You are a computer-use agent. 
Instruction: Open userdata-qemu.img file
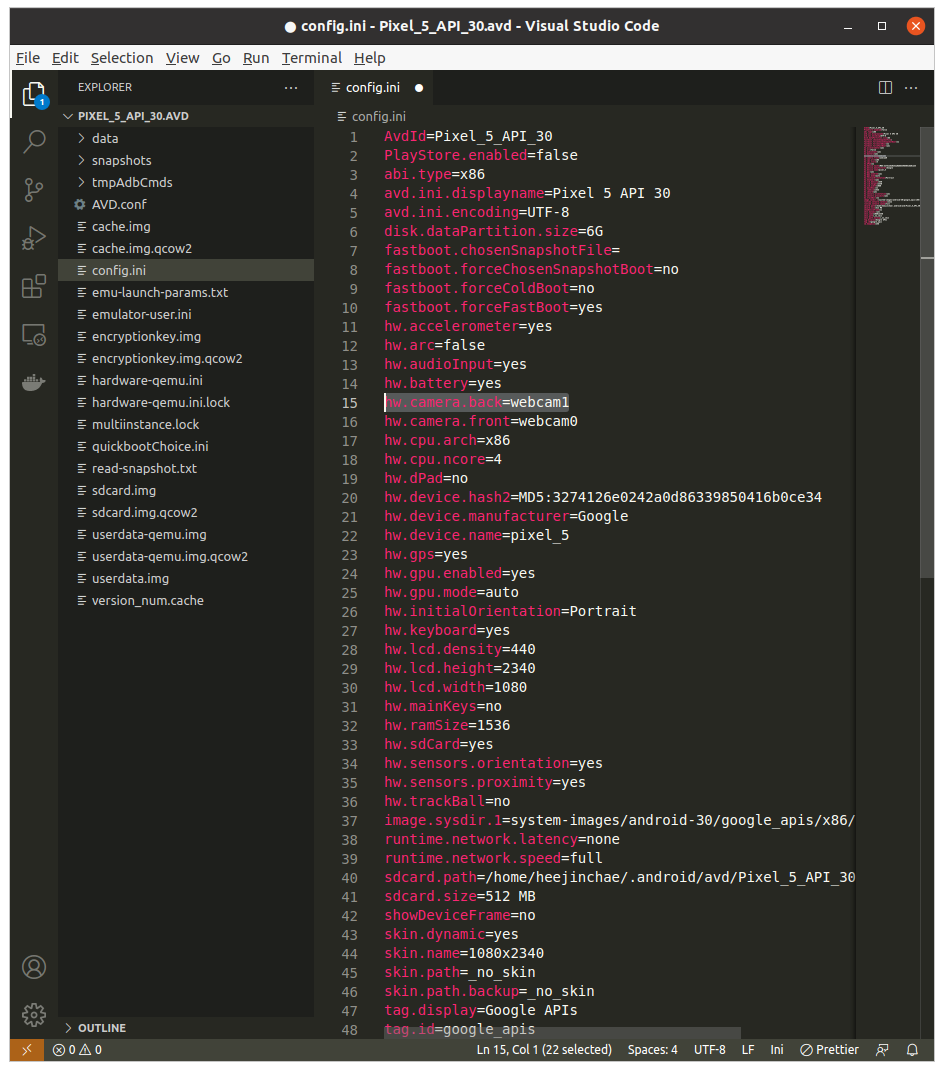(x=186, y=535)
